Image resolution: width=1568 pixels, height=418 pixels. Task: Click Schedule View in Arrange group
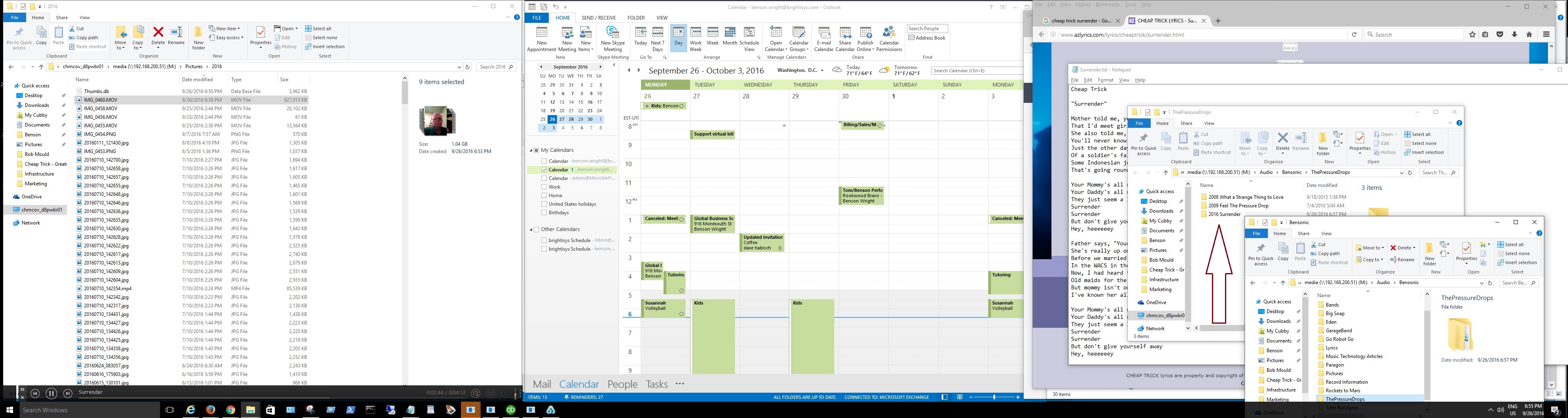pyautogui.click(x=749, y=38)
